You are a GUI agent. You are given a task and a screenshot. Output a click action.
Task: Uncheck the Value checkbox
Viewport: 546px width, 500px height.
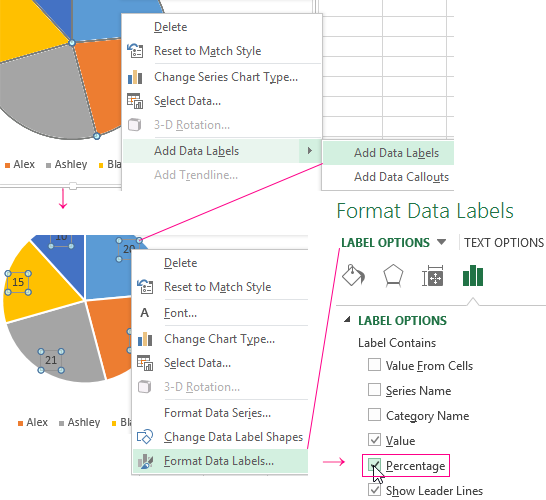click(374, 440)
